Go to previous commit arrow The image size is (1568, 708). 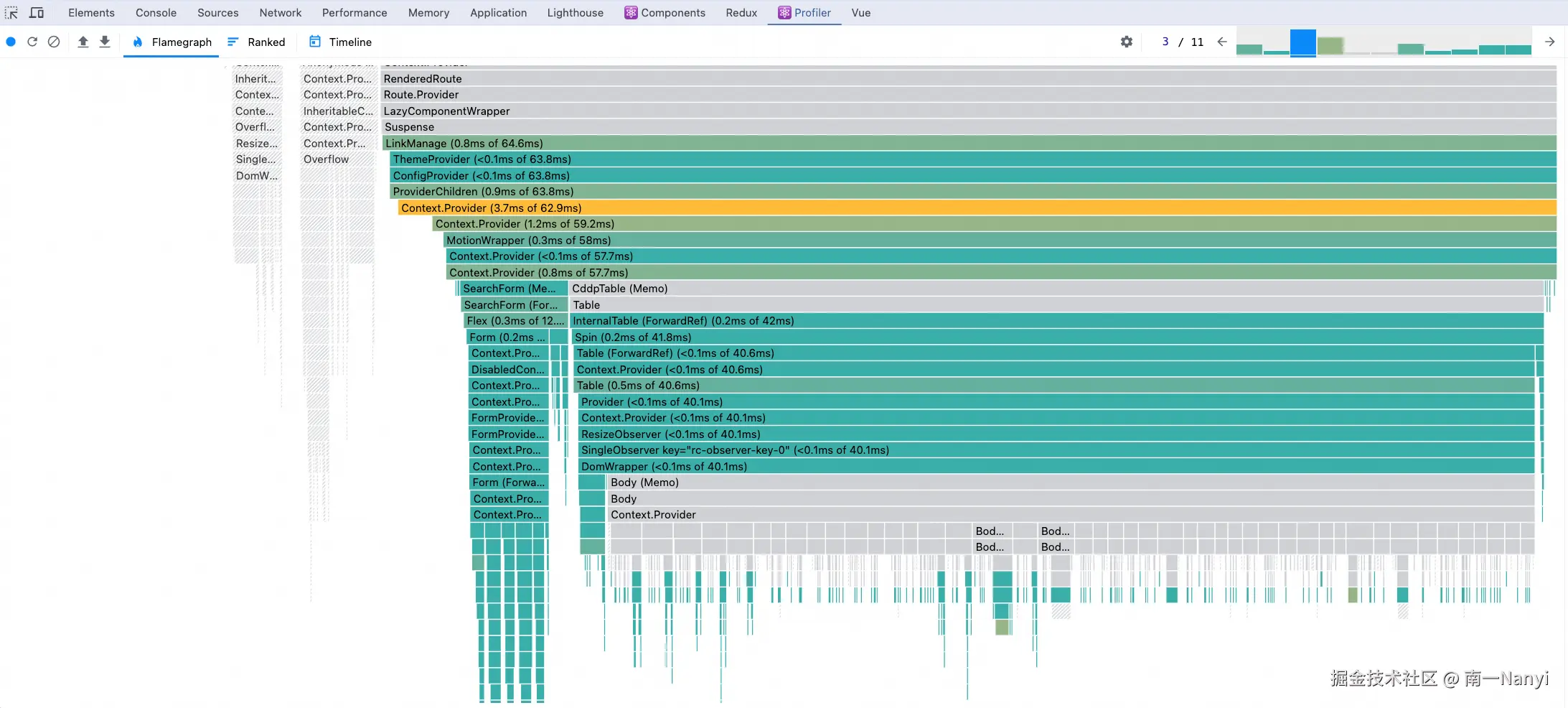pos(1222,42)
